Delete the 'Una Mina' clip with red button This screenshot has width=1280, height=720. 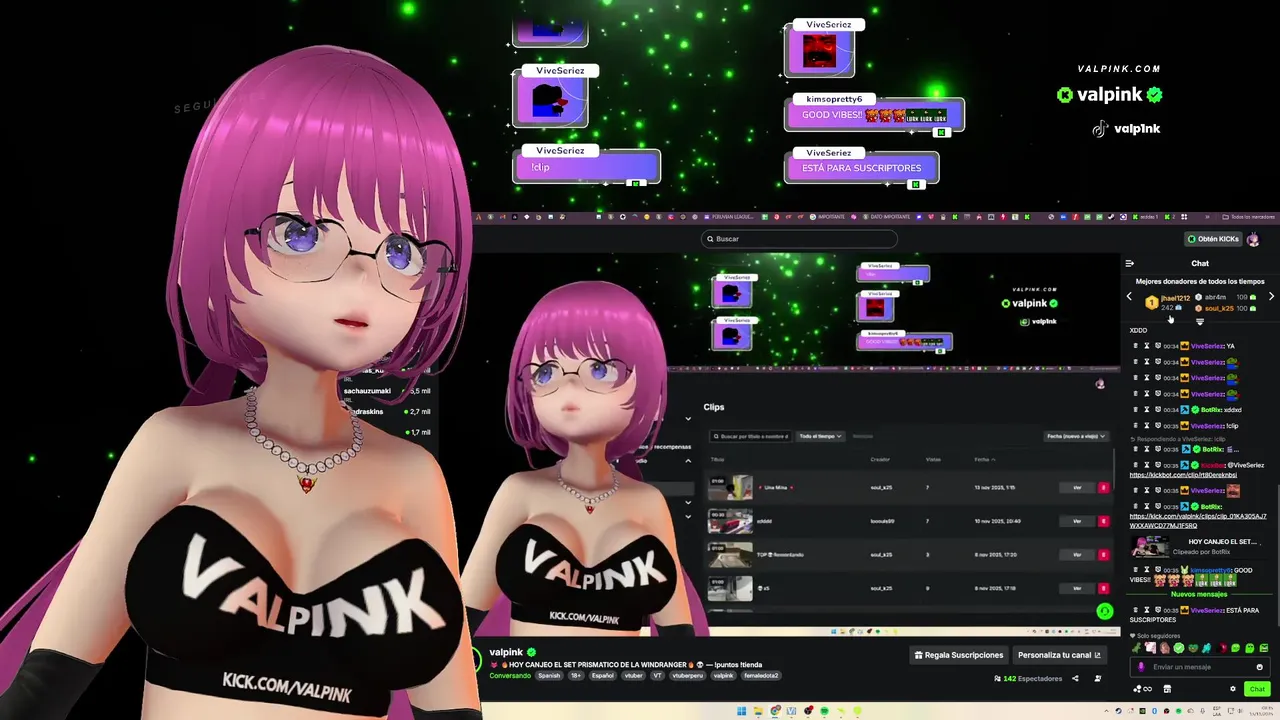click(1103, 487)
